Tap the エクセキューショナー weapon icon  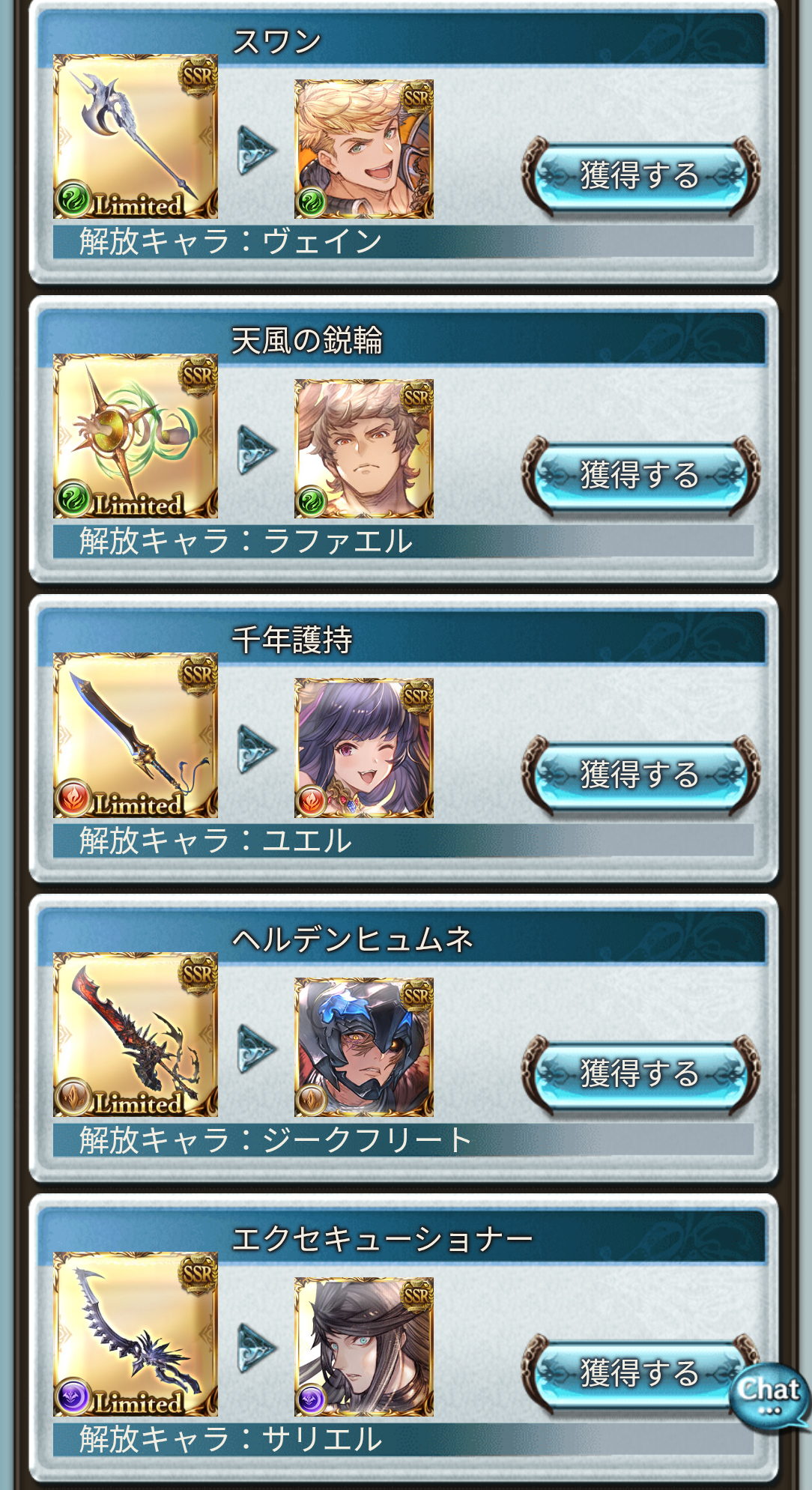[136, 1334]
